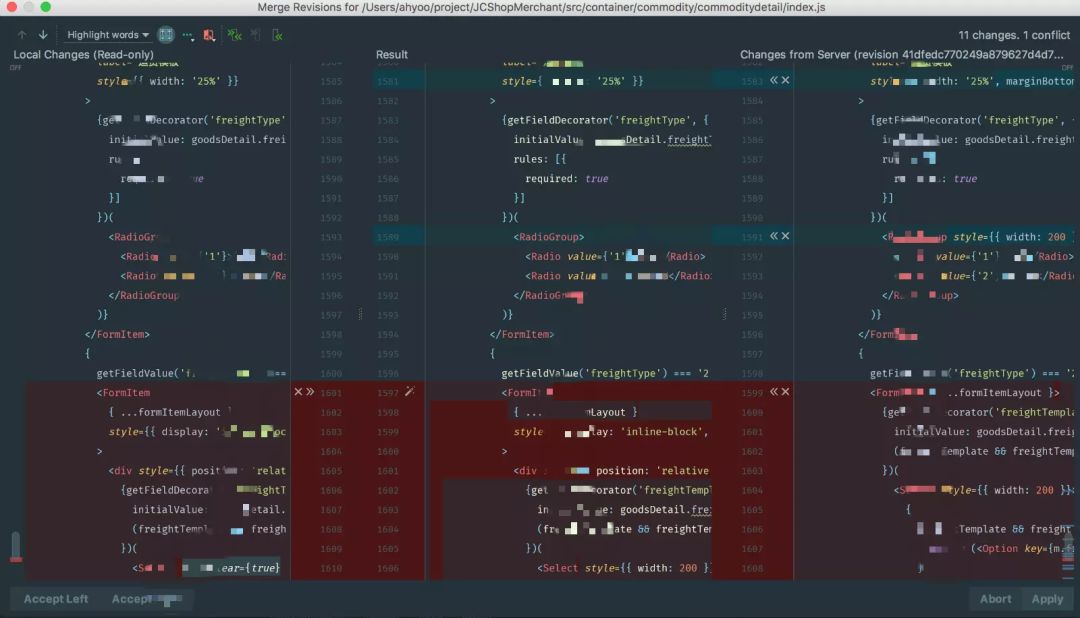
Task: Apply non-conflicting changes from left side
Action: (x=256, y=35)
